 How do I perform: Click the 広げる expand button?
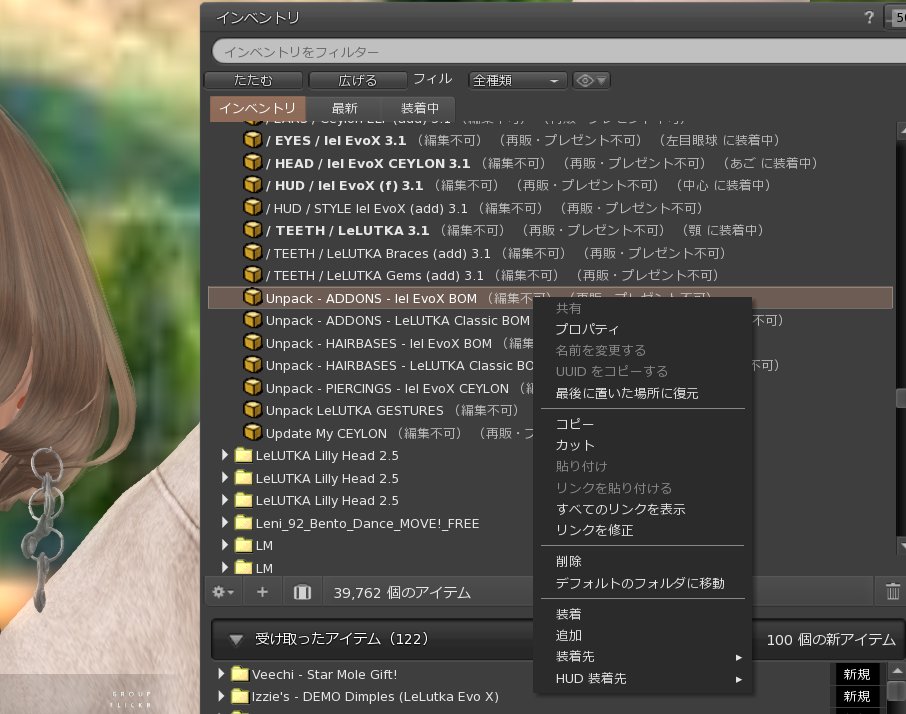(x=358, y=80)
